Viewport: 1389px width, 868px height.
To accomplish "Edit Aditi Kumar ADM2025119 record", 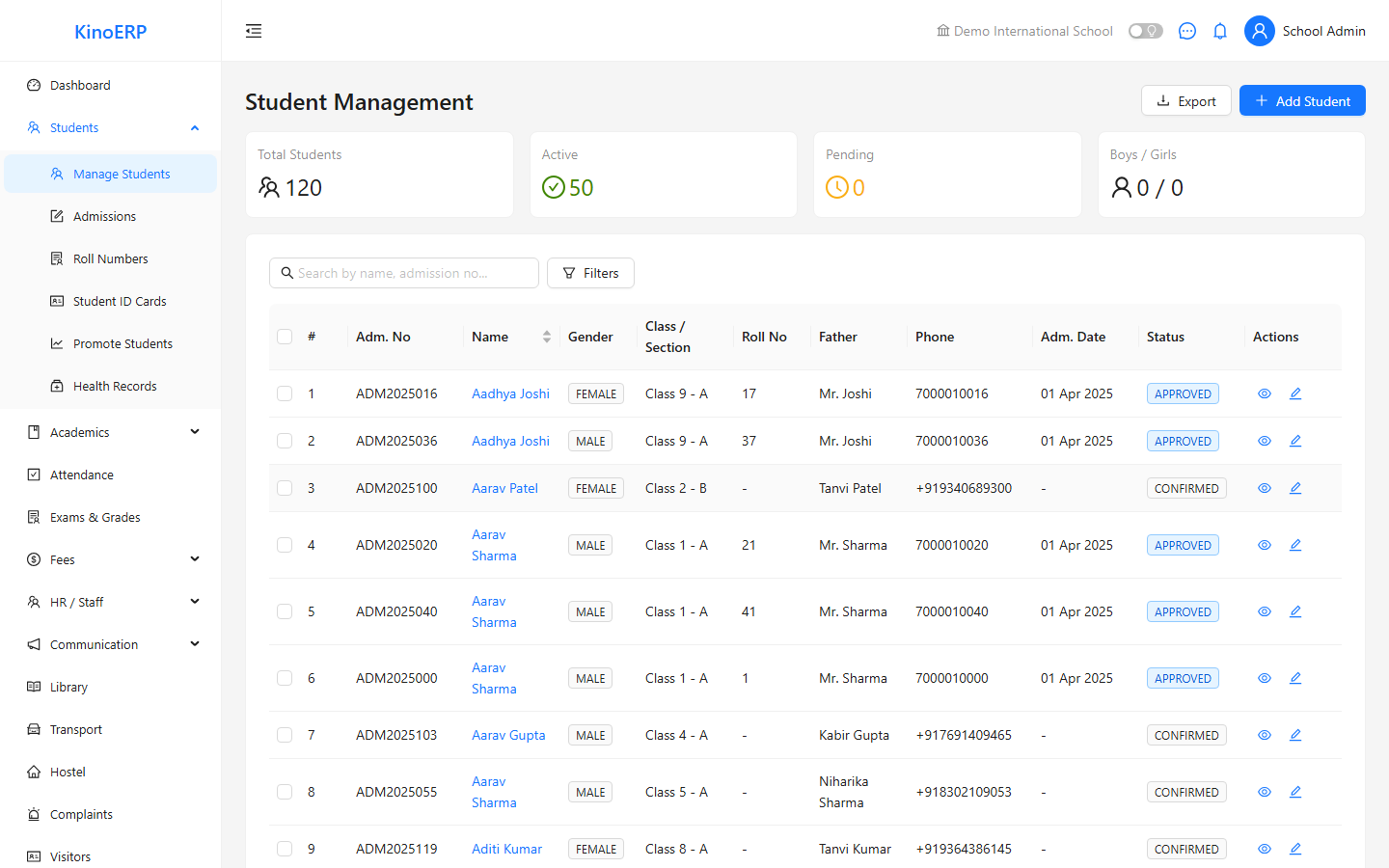I will point(1295,849).
